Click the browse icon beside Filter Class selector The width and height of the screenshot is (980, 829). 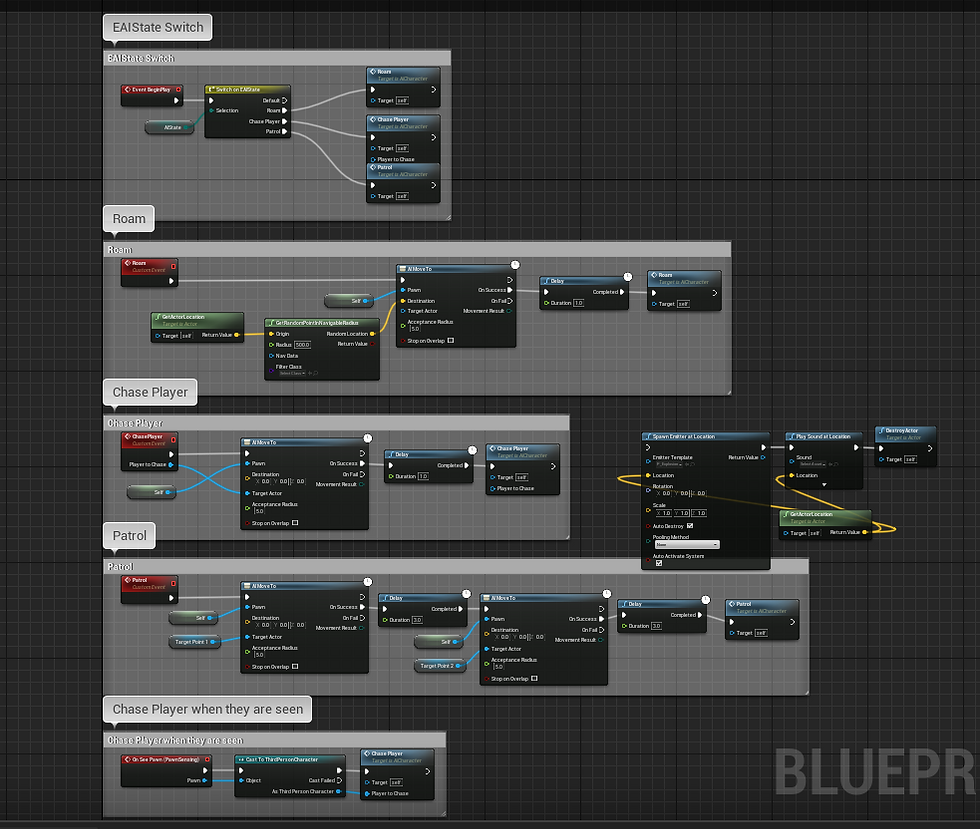[316, 373]
